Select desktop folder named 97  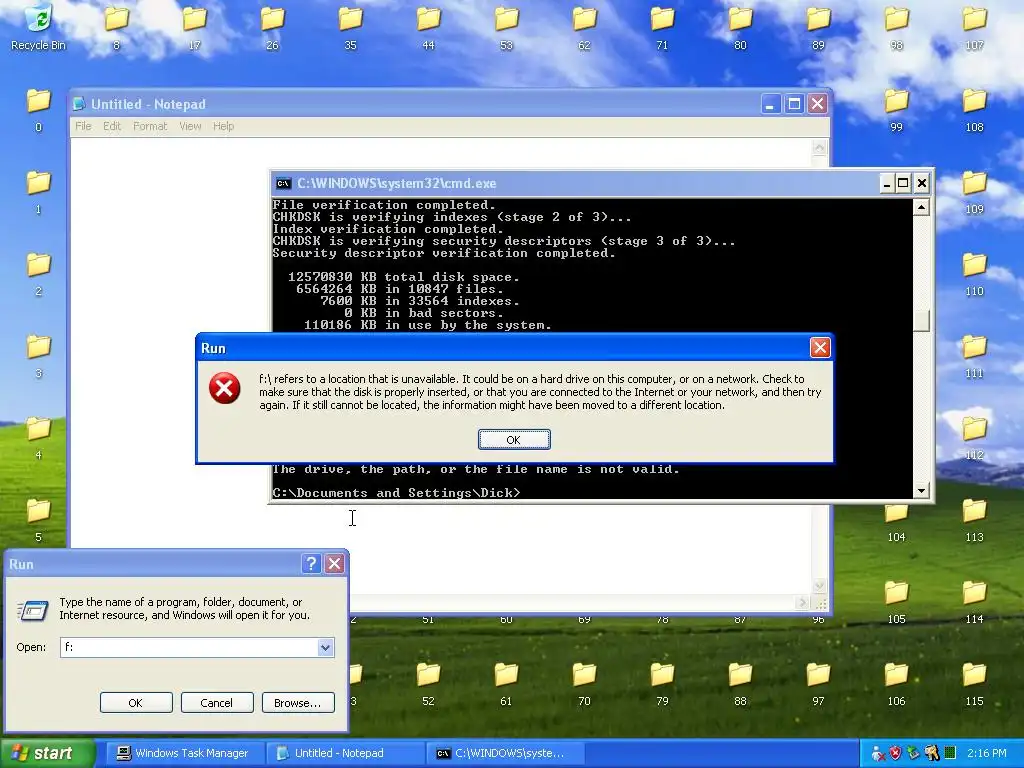click(818, 683)
